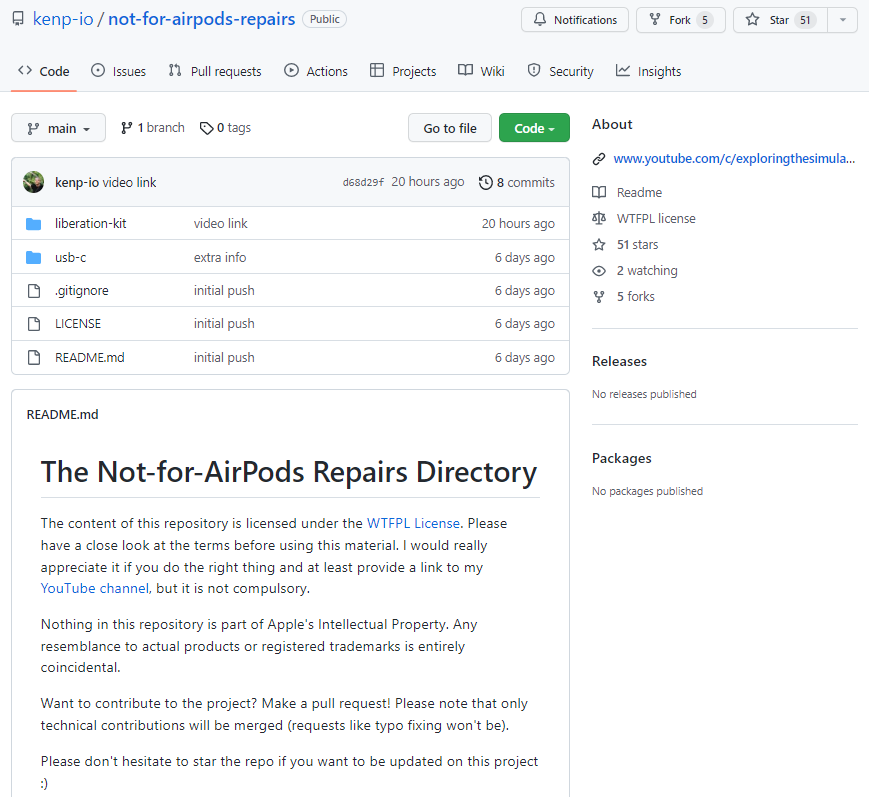Viewport: 869px width, 797px height.
Task: Click the README.md file icon
Action: (x=34, y=358)
